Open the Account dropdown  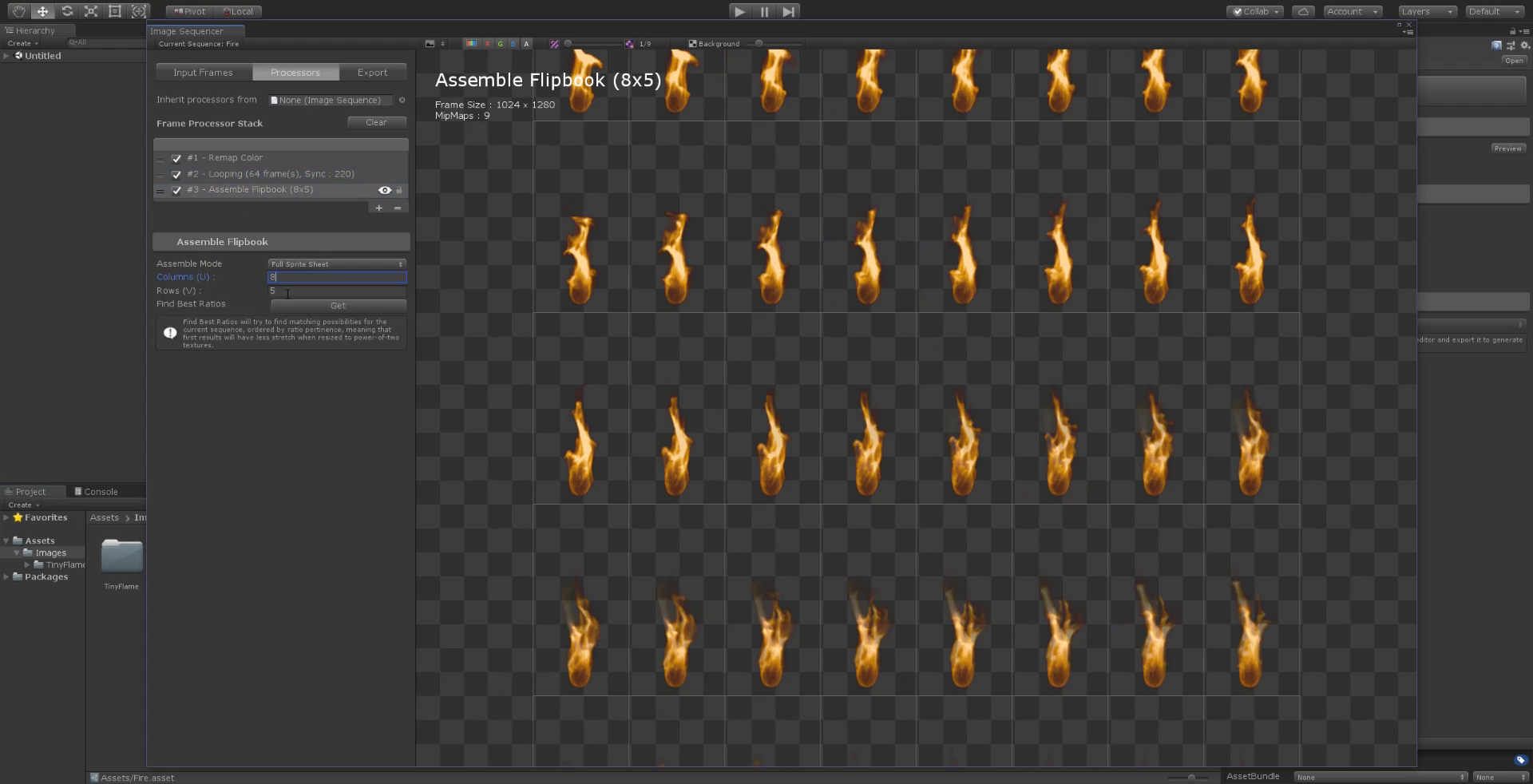(x=1353, y=11)
